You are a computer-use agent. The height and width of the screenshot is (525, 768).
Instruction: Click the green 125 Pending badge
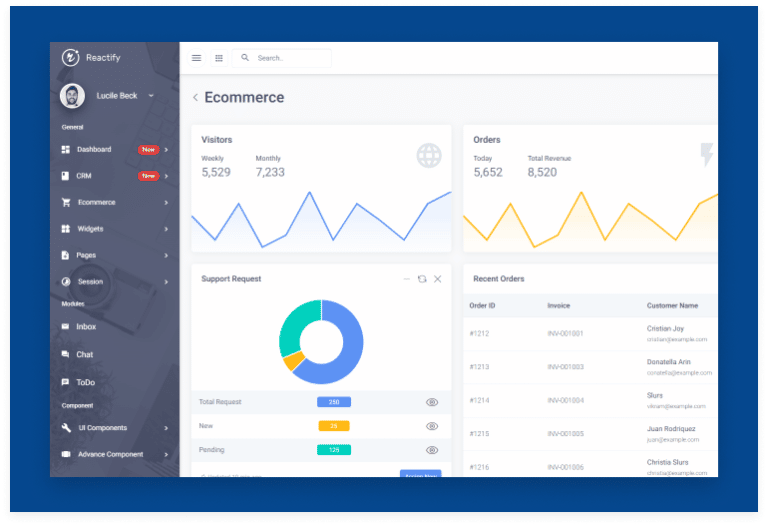334,450
